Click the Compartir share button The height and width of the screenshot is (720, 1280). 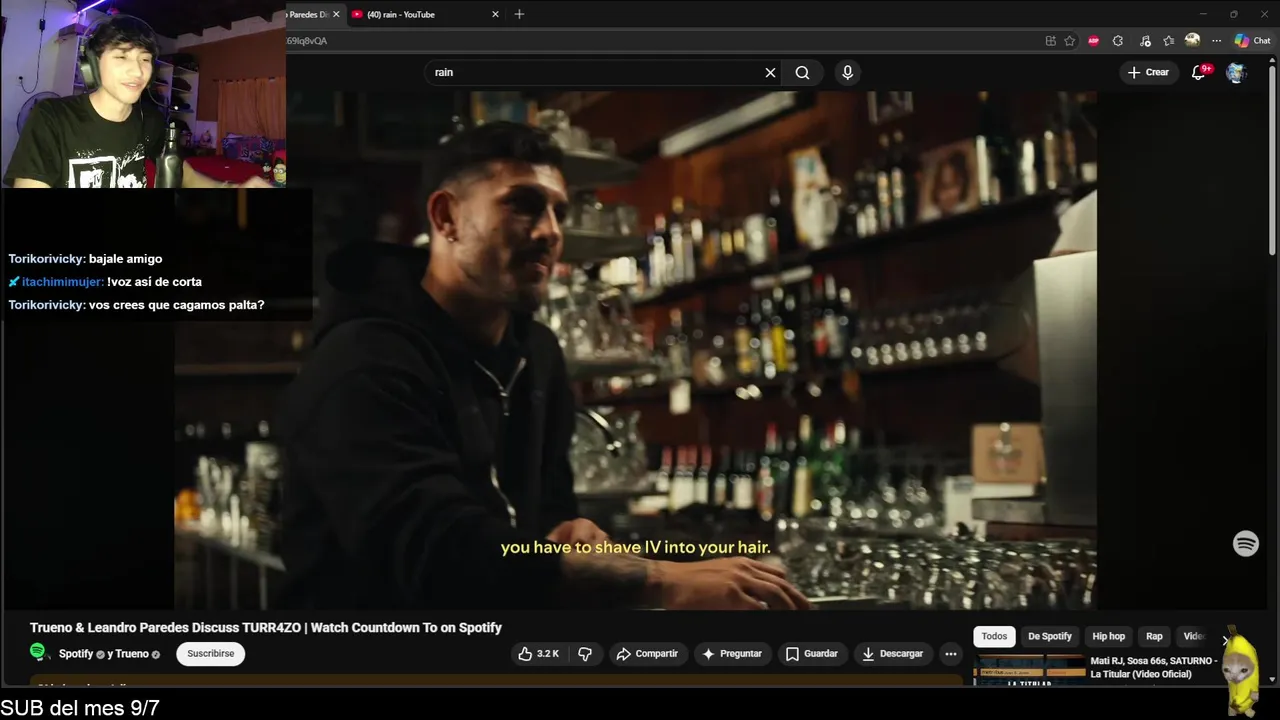point(647,653)
